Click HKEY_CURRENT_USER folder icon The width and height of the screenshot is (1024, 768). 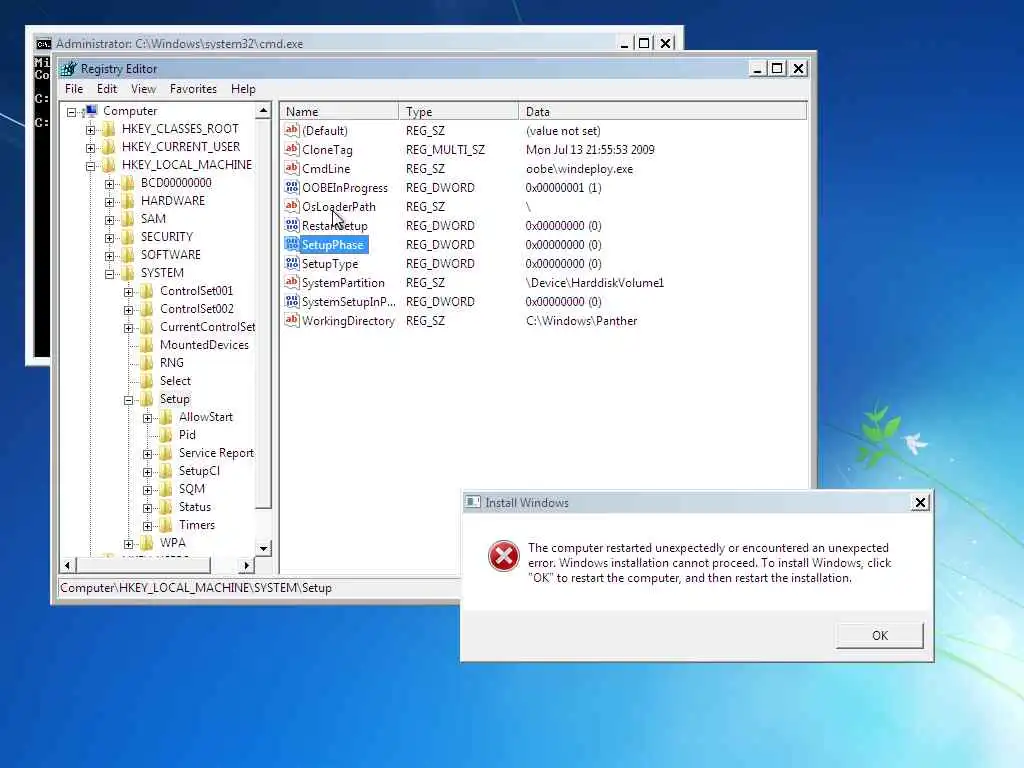click(109, 147)
